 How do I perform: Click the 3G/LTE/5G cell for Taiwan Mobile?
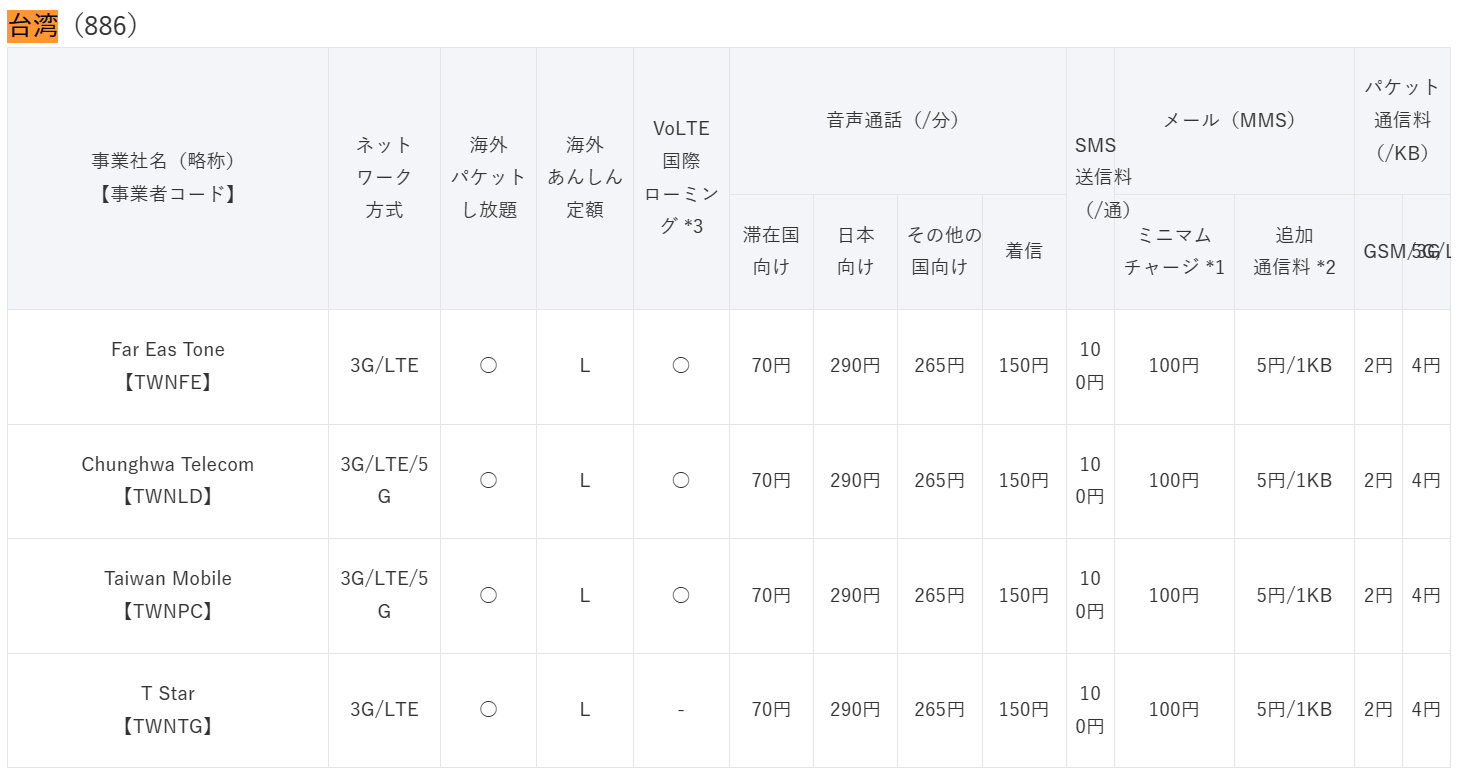(384, 595)
